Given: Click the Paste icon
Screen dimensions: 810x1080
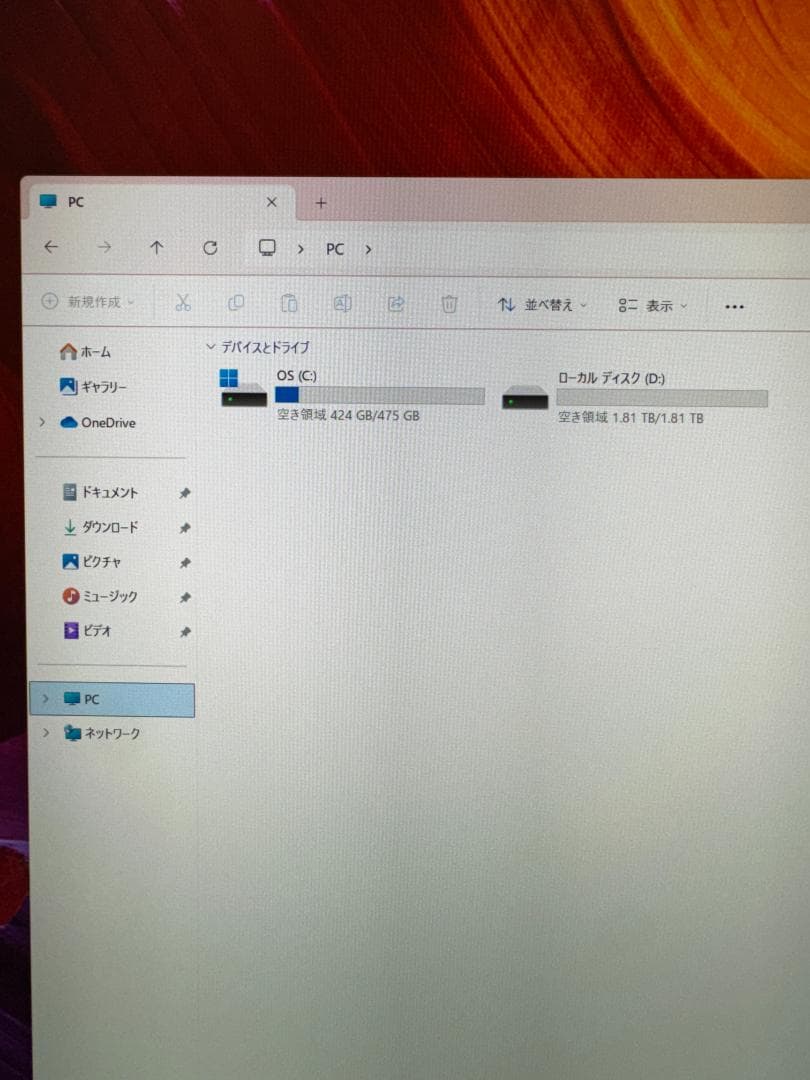Looking at the screenshot, I should [289, 303].
